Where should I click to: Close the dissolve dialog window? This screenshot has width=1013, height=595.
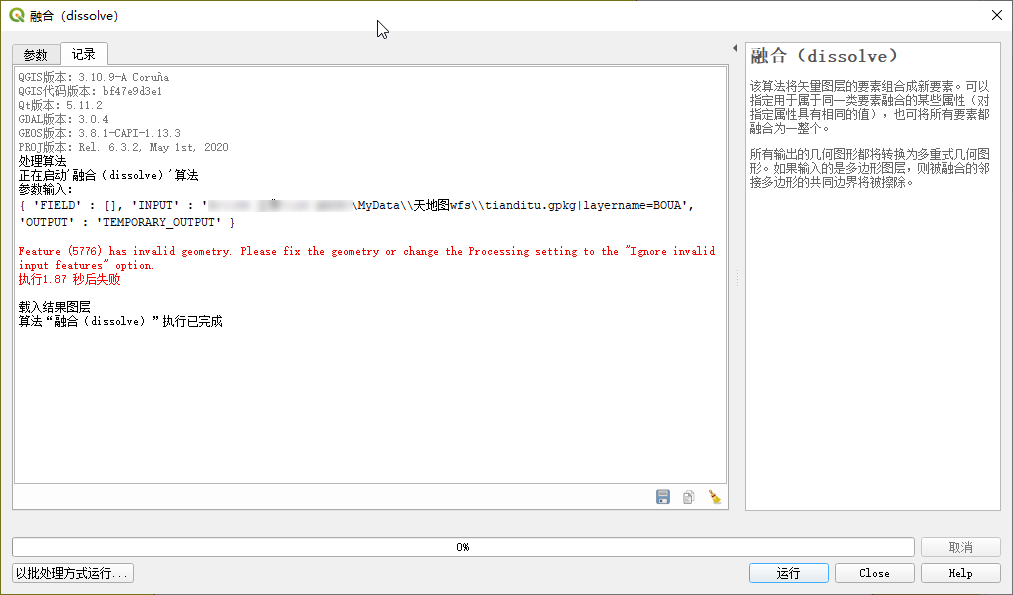[997, 15]
